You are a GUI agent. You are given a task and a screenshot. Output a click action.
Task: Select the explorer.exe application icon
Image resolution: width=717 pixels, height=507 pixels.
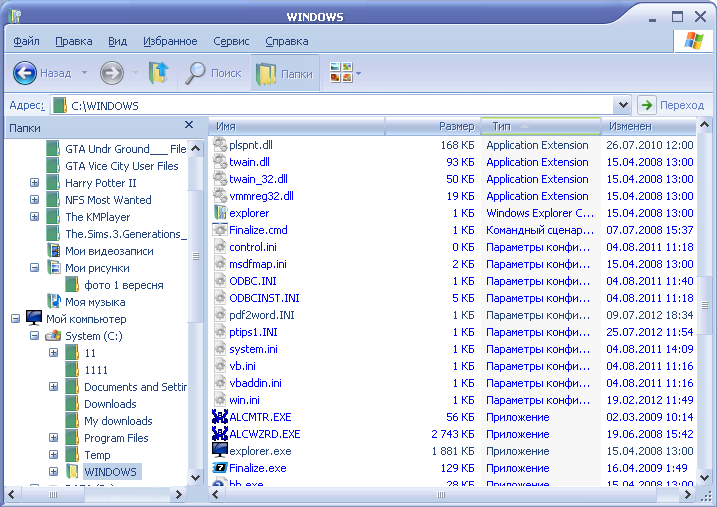tap(220, 450)
